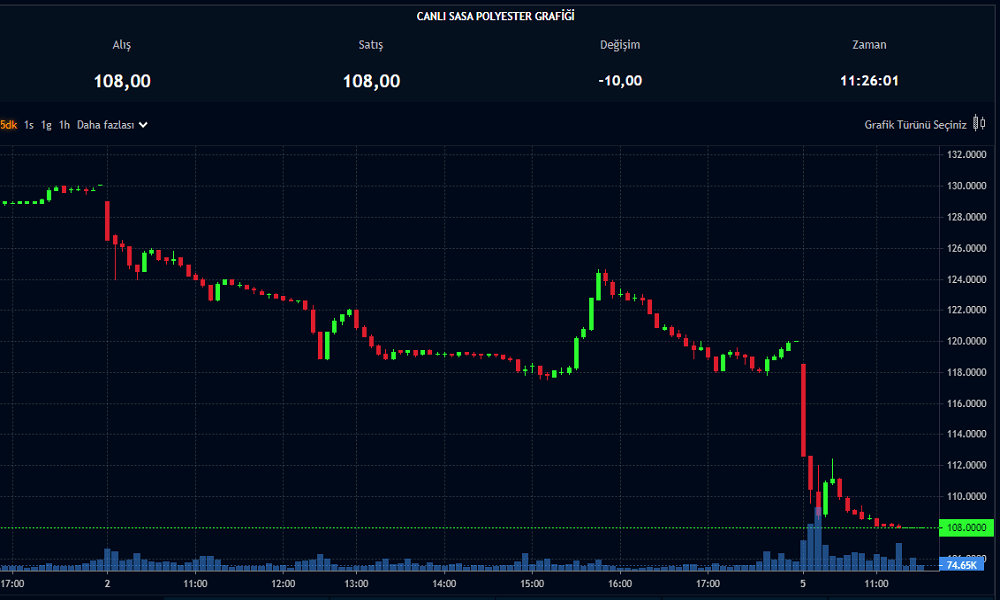Click the Grafik Türünü Seçiniz label
The width and height of the screenshot is (1000, 600).
(x=915, y=125)
